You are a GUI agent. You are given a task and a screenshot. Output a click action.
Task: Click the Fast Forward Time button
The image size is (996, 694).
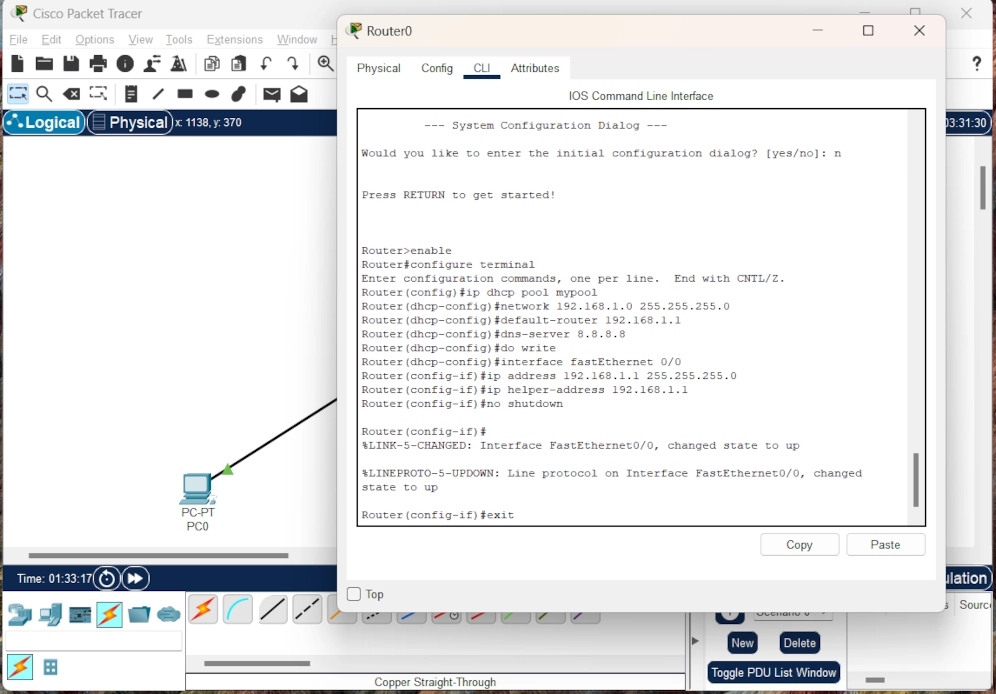pyautogui.click(x=135, y=578)
